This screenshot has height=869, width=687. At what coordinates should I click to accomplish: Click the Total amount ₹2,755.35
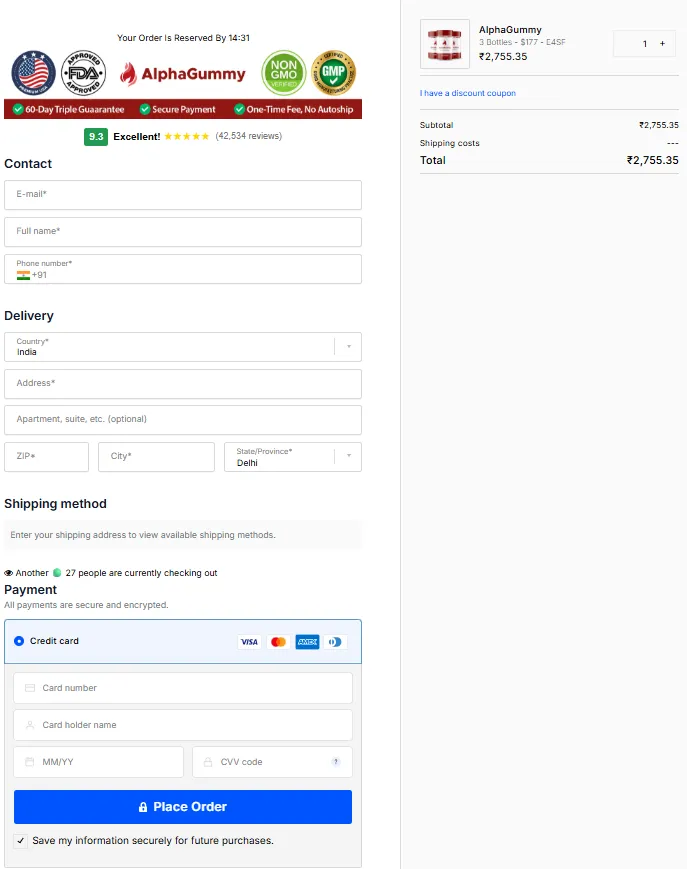[652, 160]
